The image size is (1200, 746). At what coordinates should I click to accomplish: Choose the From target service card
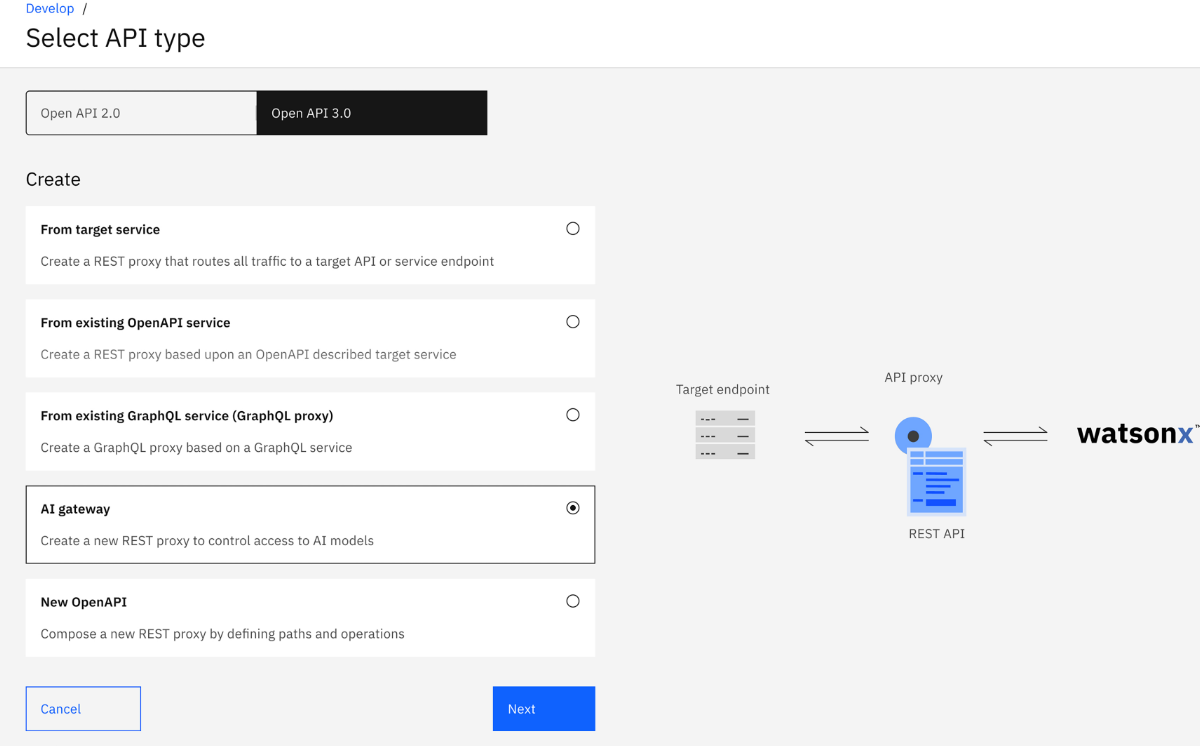coord(310,245)
